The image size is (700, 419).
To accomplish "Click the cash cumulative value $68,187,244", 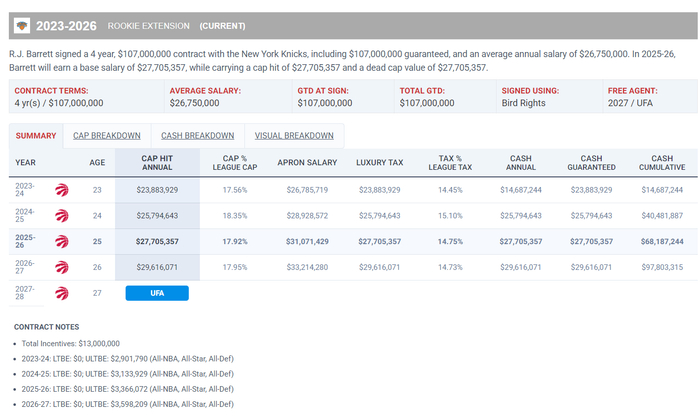I will pos(662,241).
